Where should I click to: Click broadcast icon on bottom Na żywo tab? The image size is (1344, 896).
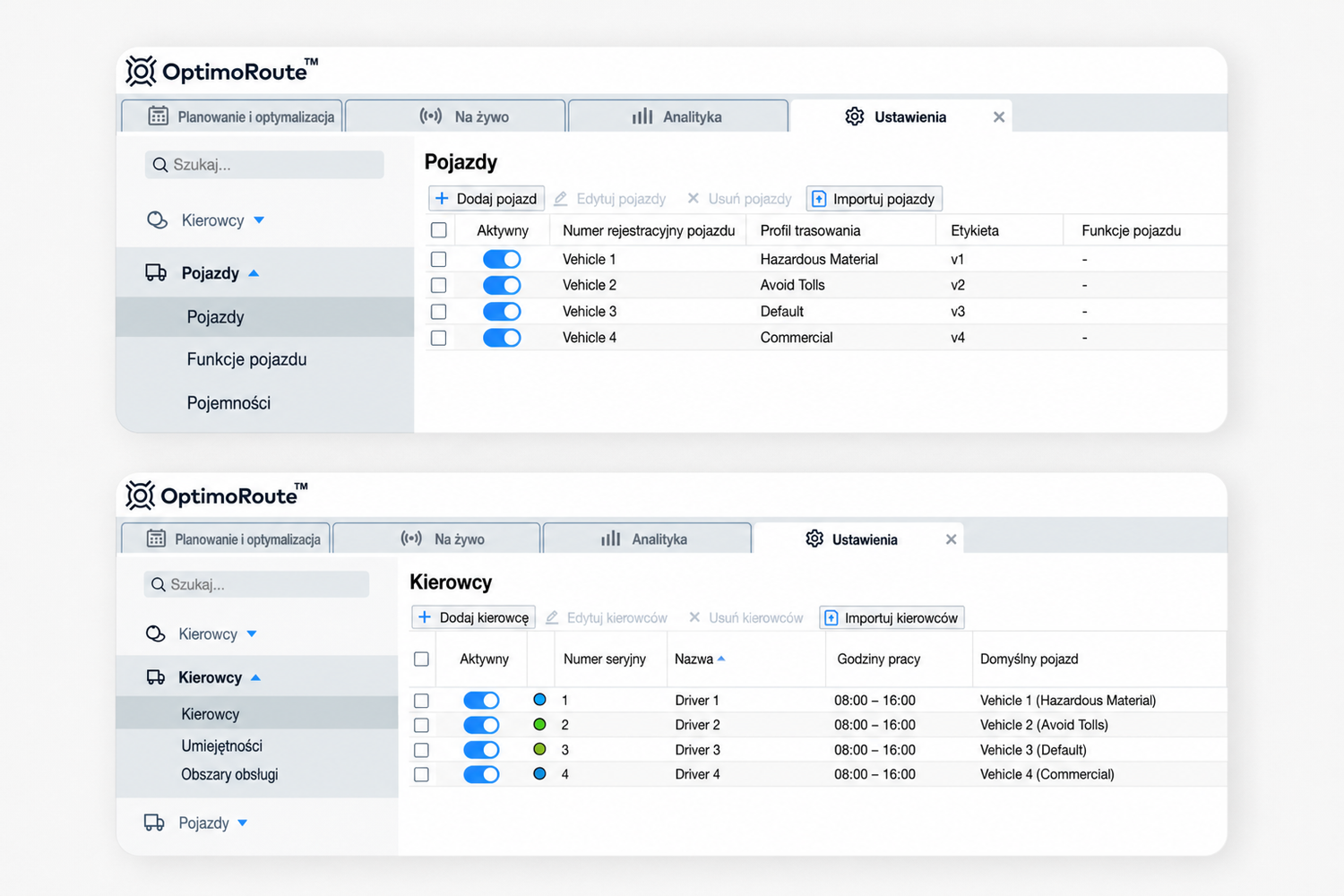[411, 538]
